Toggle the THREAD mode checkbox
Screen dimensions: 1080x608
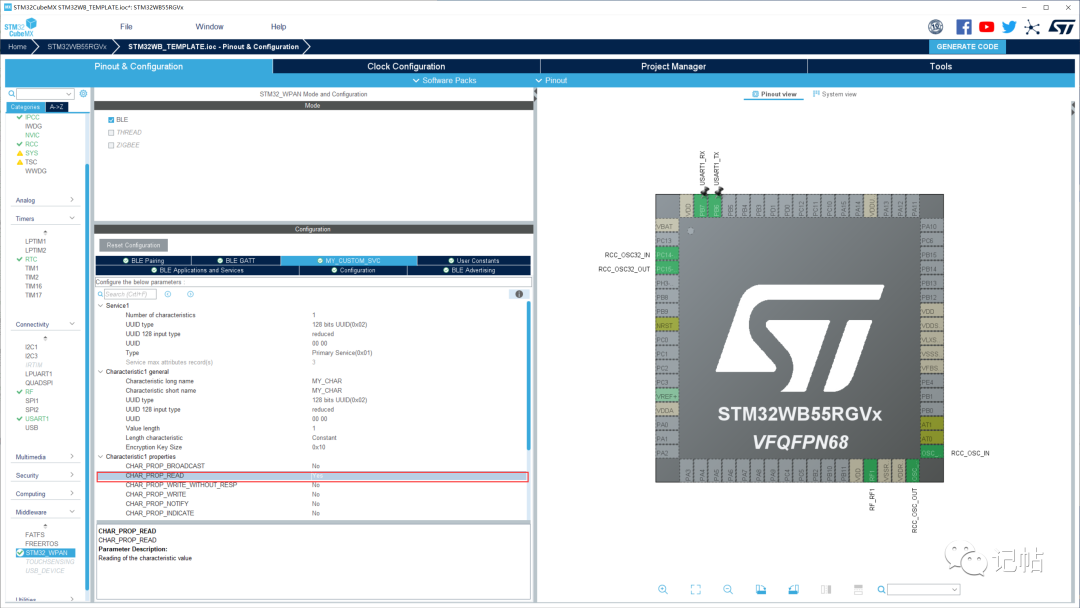111,133
